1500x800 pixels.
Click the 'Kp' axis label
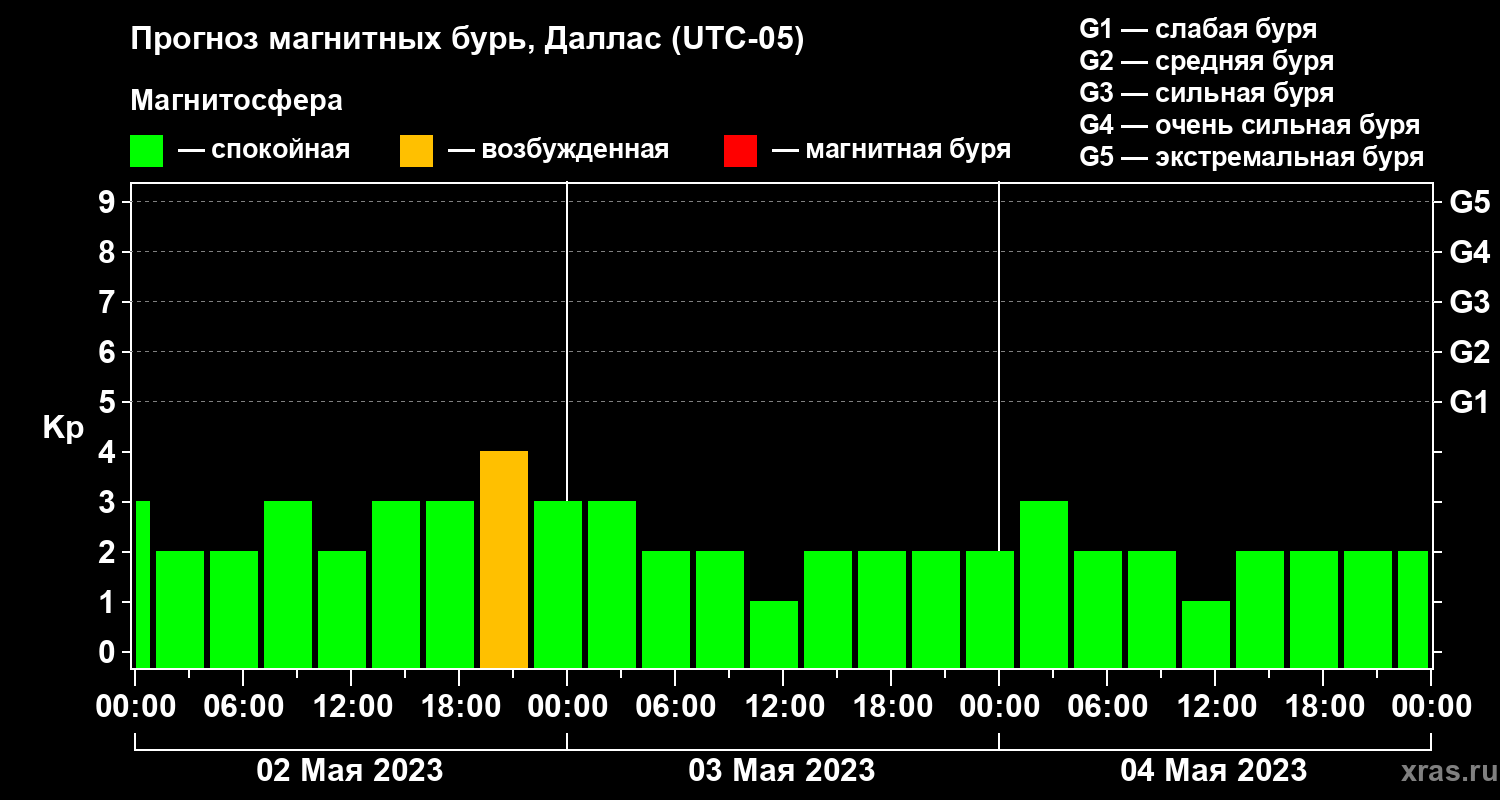point(63,427)
